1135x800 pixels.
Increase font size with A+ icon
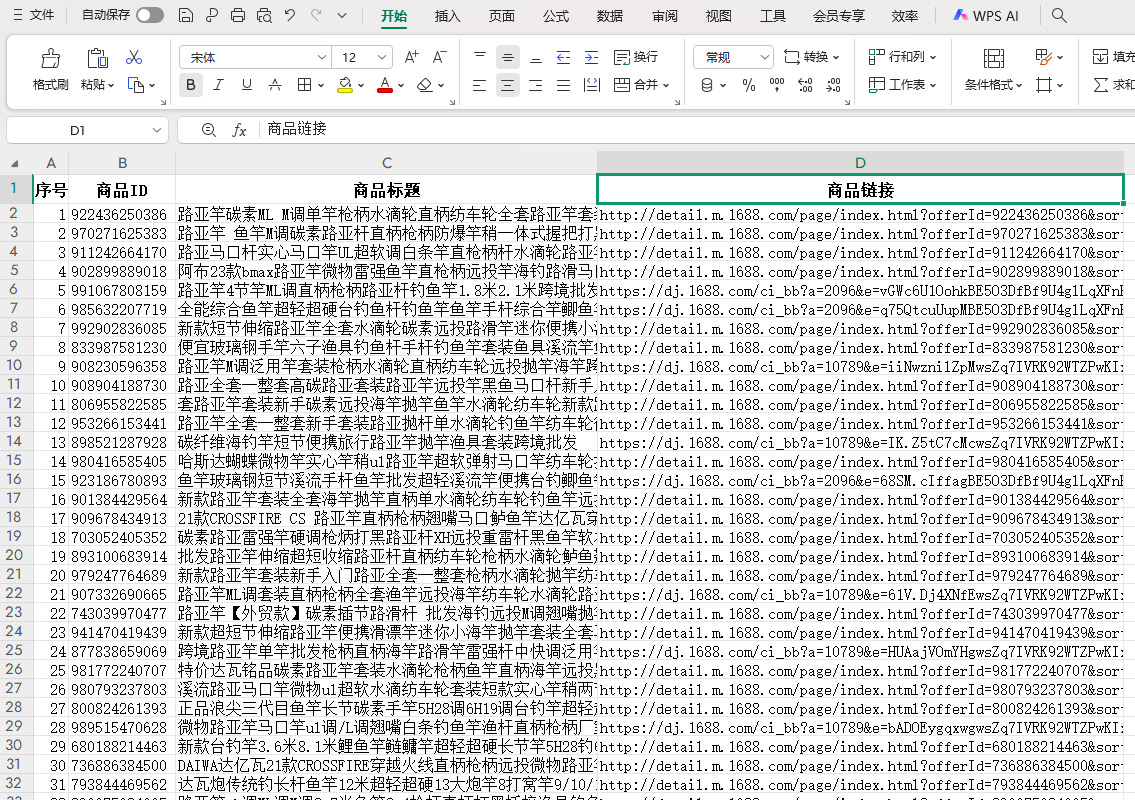(x=411, y=57)
